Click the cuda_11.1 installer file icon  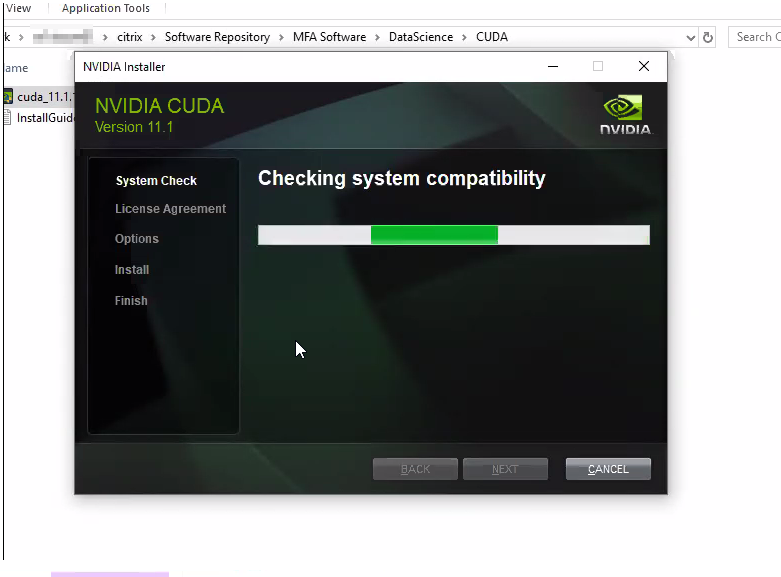[x=8, y=96]
